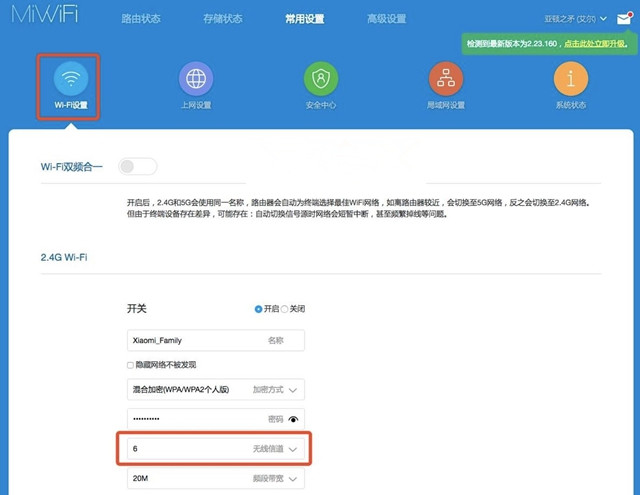Screen dimensions: 640x495
Task: Expand the 加密方式 encryption dropdown
Action: click(x=293, y=391)
